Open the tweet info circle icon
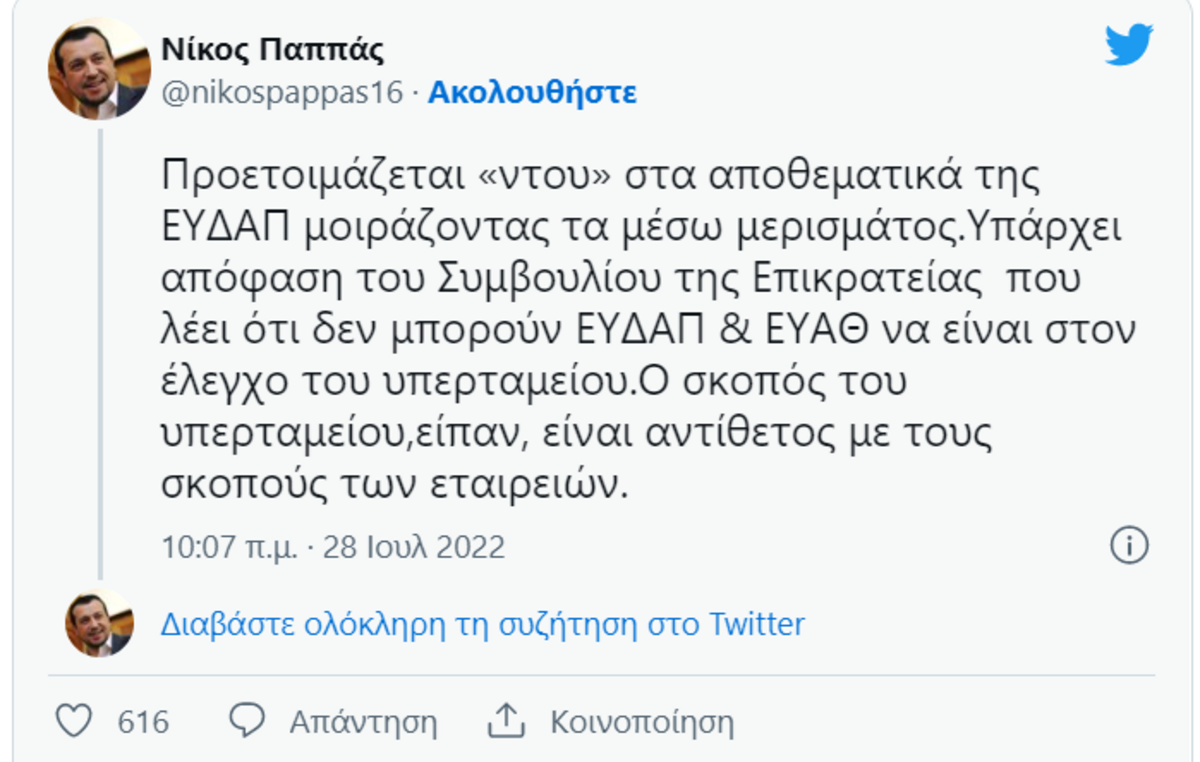Viewport: 1200px width, 762px height. click(1129, 546)
